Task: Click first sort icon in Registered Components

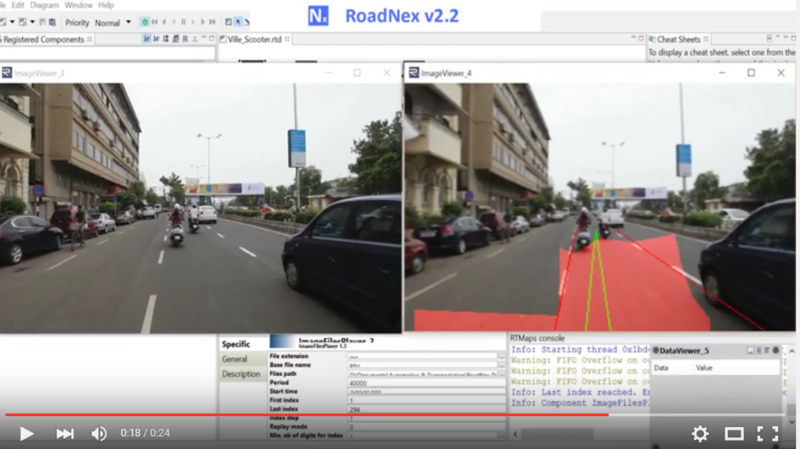Action: 147,39
